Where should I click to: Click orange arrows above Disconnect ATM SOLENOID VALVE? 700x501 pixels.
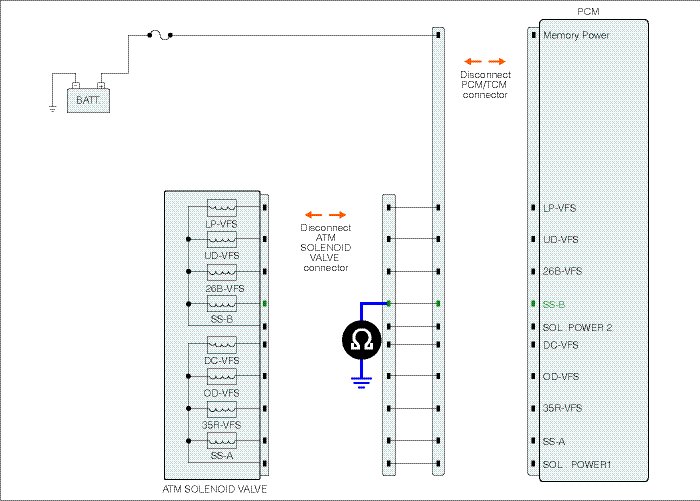325,215
